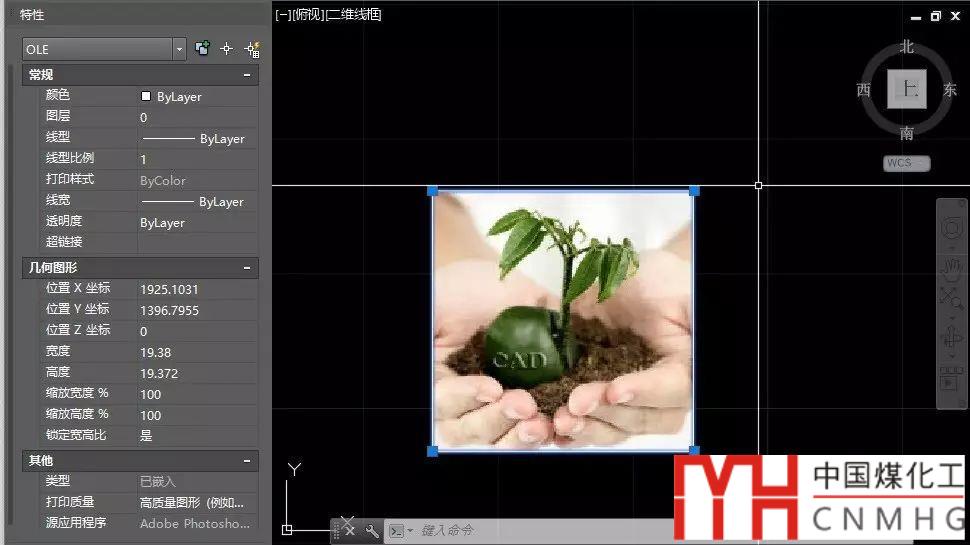Open Quick Select in the properties panel

(x=251, y=49)
